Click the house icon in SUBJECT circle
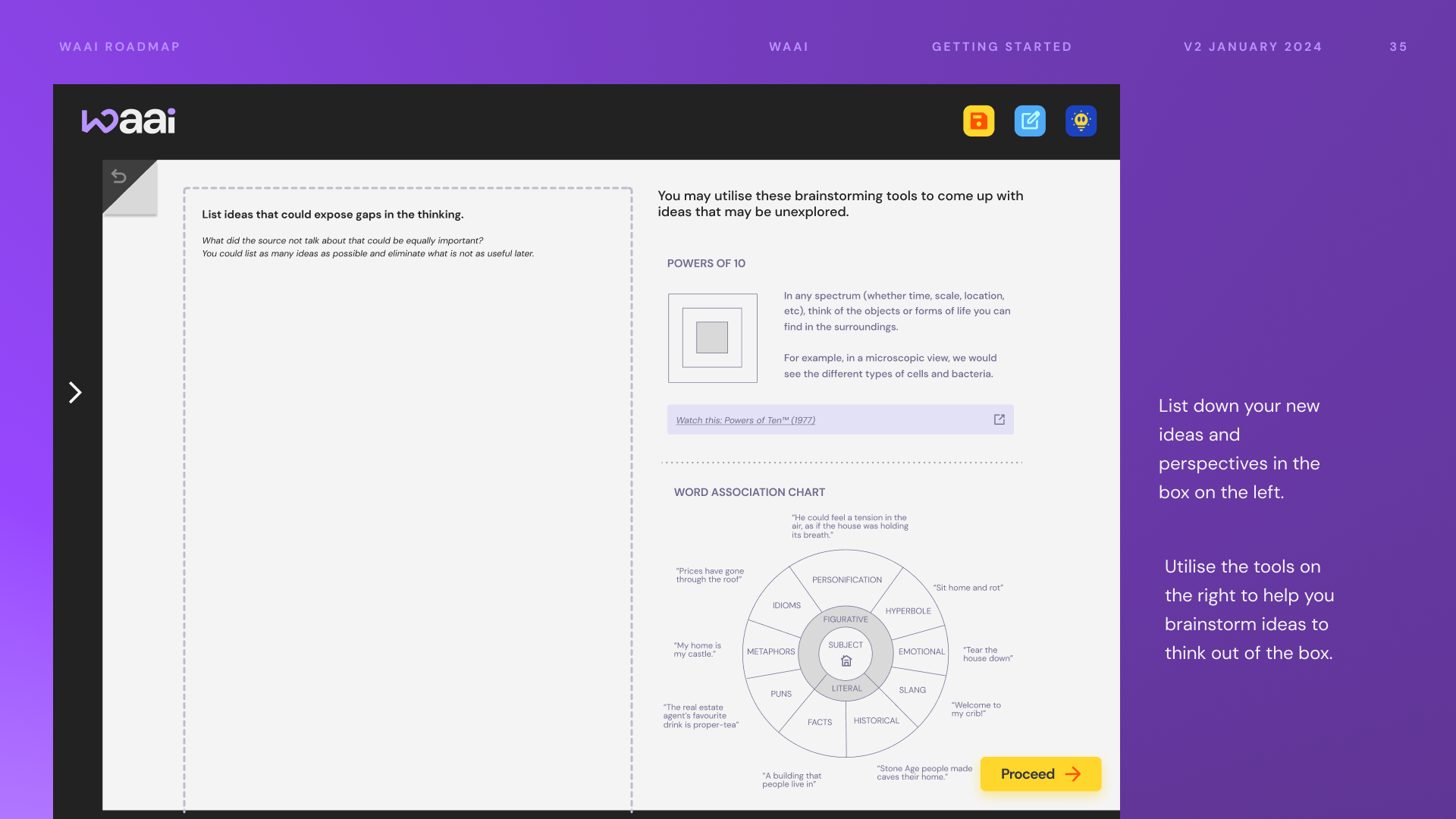Image resolution: width=1456 pixels, height=819 pixels. pyautogui.click(x=846, y=661)
